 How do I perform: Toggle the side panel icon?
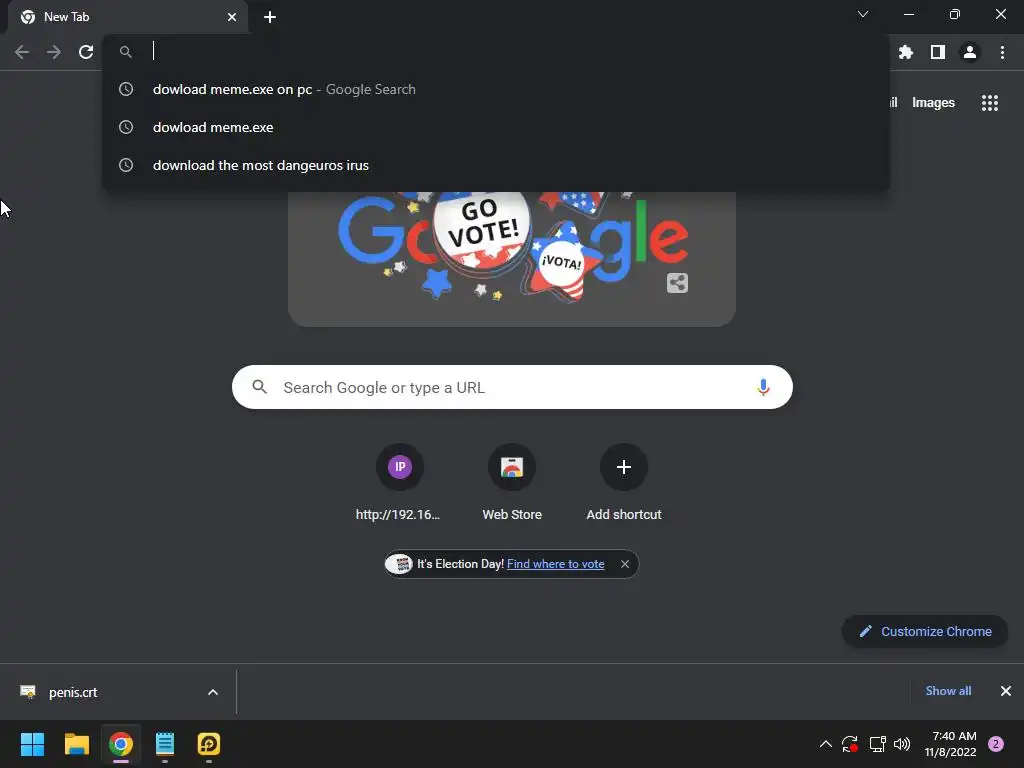pos(938,52)
